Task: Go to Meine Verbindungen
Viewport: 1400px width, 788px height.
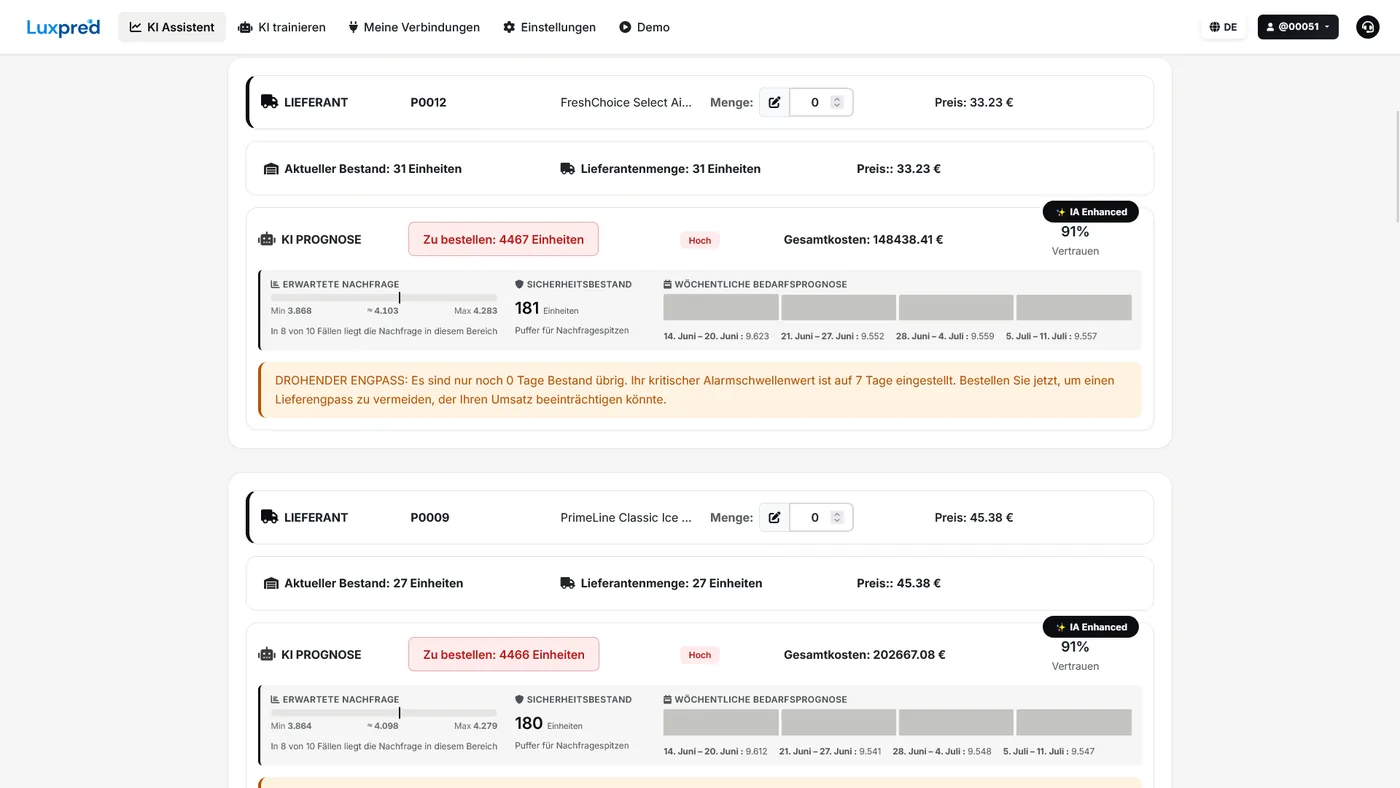Action: 414,27
